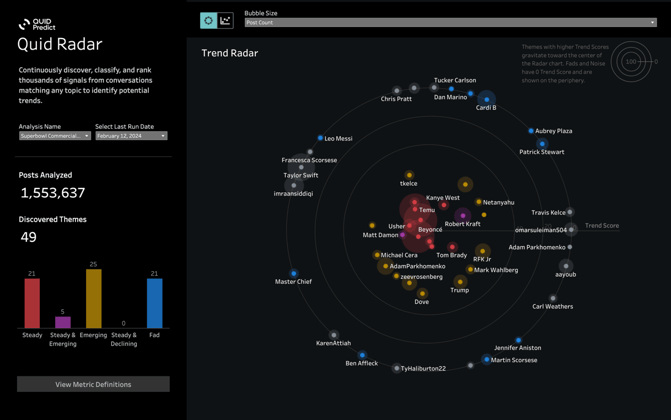
Task: Click the imraansiddiqi label
Action: pos(293,194)
